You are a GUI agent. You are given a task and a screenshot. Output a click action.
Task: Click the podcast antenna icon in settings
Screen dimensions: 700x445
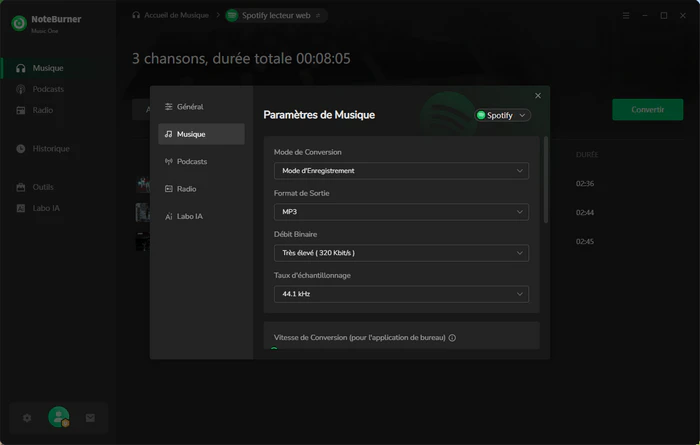point(168,162)
